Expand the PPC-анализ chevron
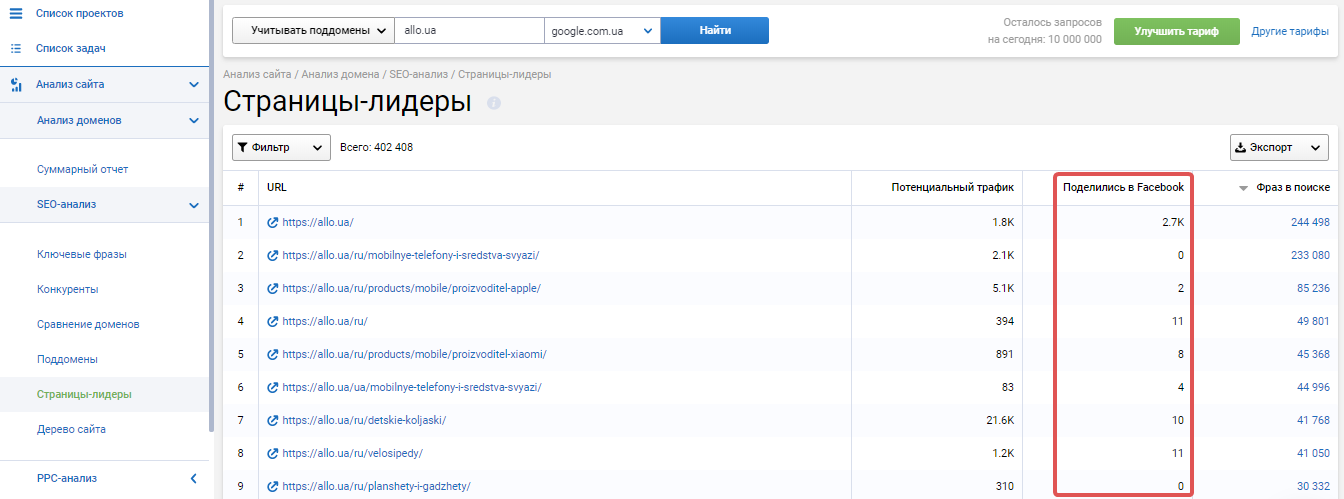 [x=194, y=478]
